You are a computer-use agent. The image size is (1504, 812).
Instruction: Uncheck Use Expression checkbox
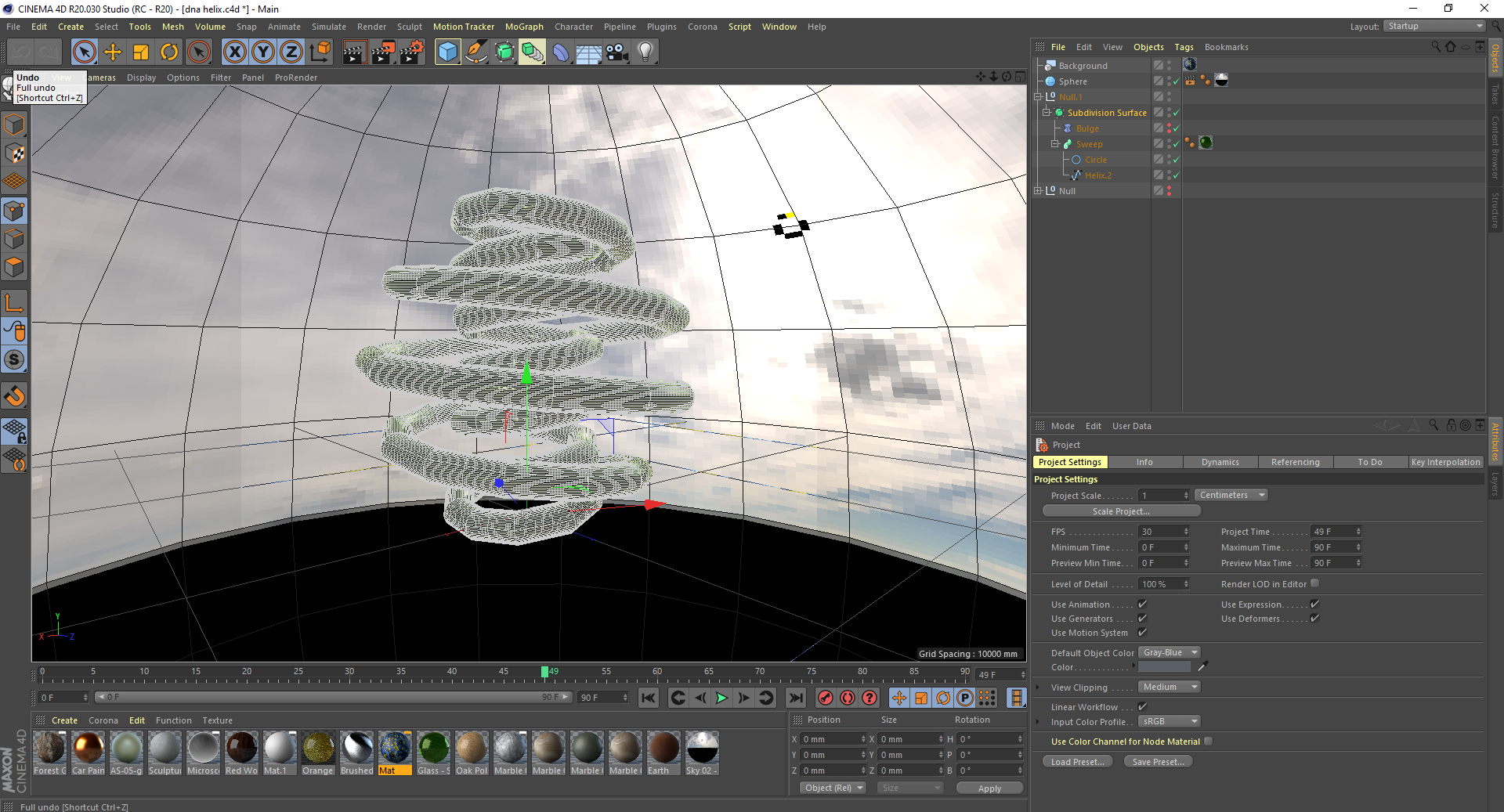click(x=1314, y=604)
